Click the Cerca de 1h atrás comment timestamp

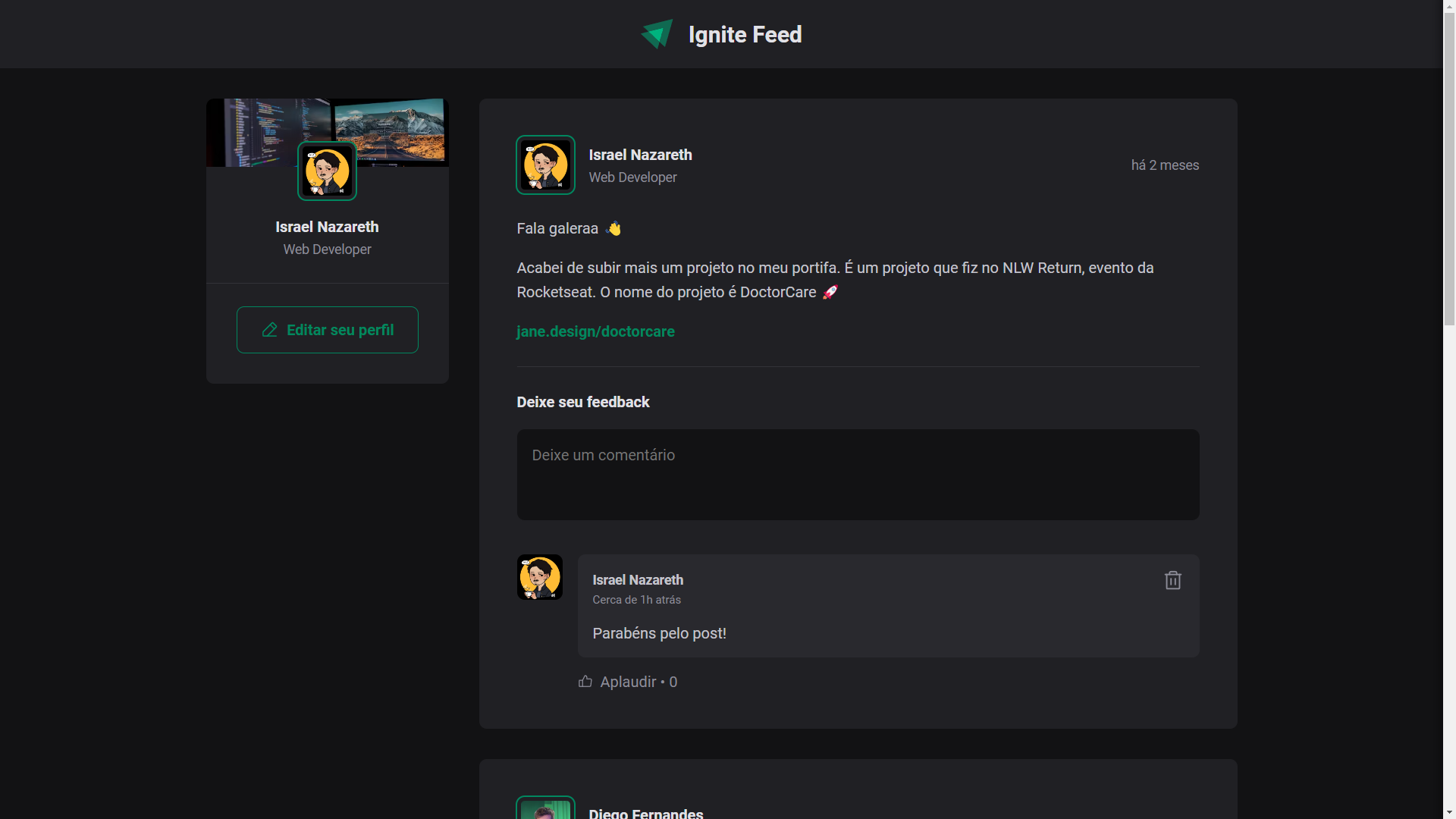(x=636, y=599)
